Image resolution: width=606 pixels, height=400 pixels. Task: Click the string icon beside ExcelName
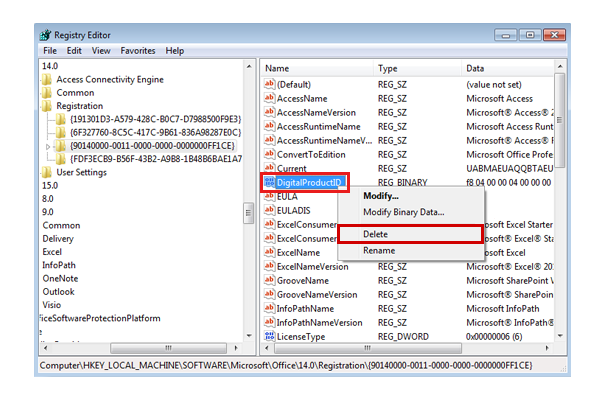[269, 252]
